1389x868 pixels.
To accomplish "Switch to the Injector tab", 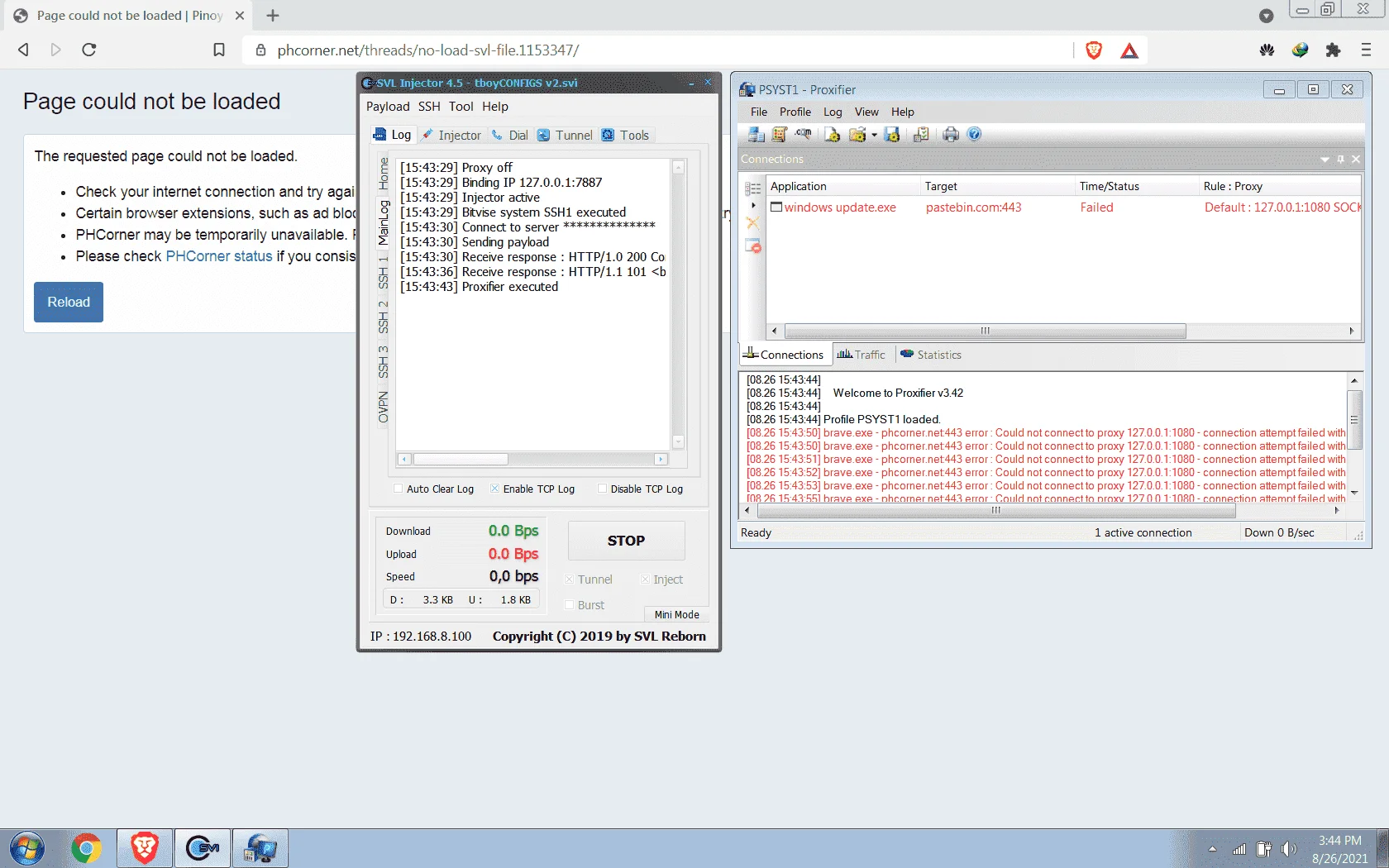I will coord(451,136).
